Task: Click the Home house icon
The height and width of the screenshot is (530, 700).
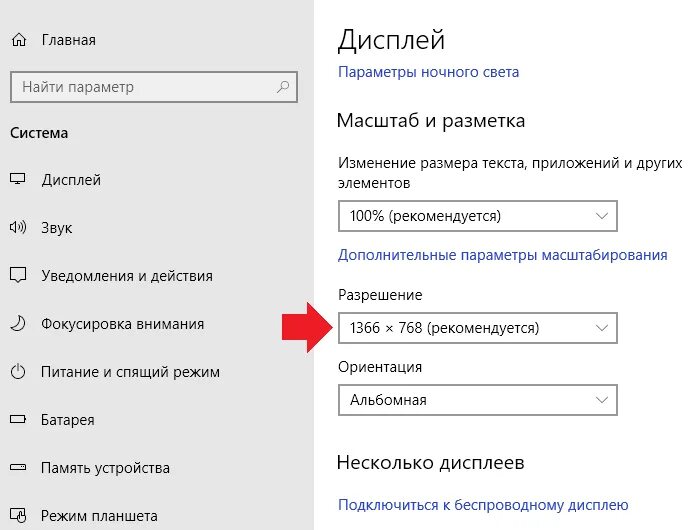Action: tap(18, 40)
